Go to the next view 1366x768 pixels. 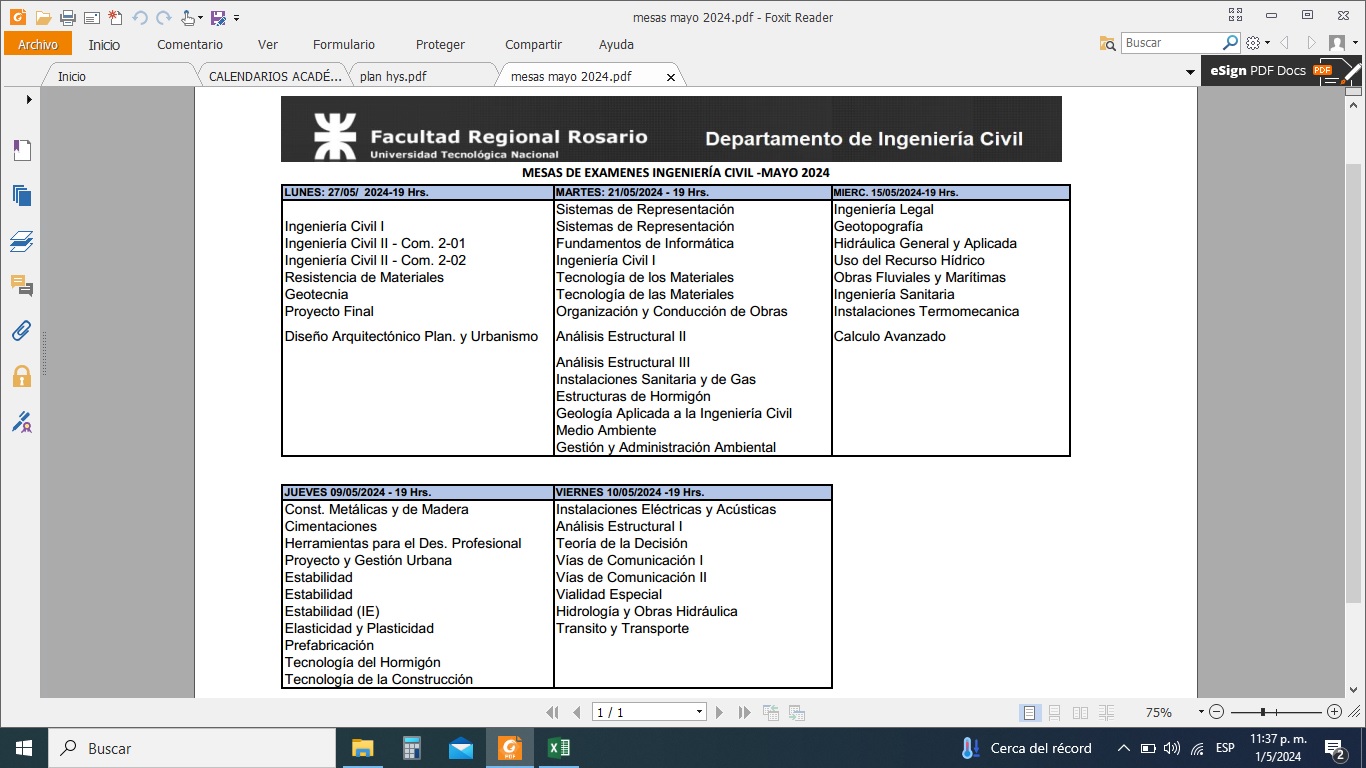[x=796, y=712]
